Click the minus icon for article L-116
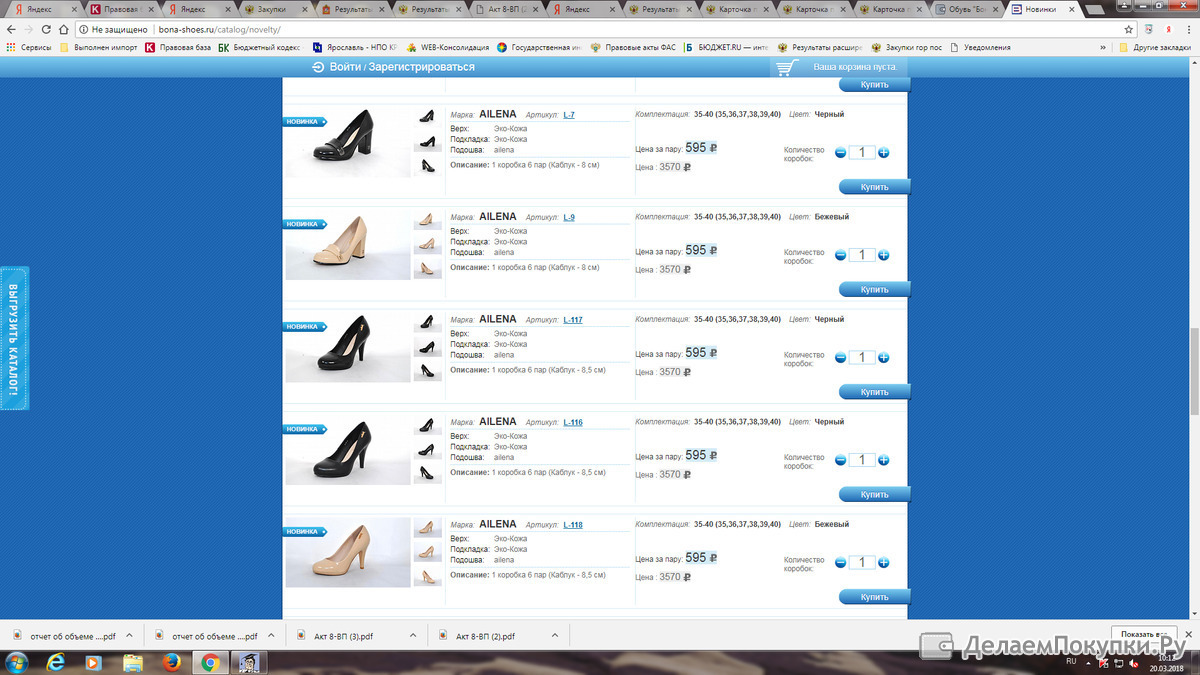Screen dimensions: 1200x675 [x=840, y=460]
